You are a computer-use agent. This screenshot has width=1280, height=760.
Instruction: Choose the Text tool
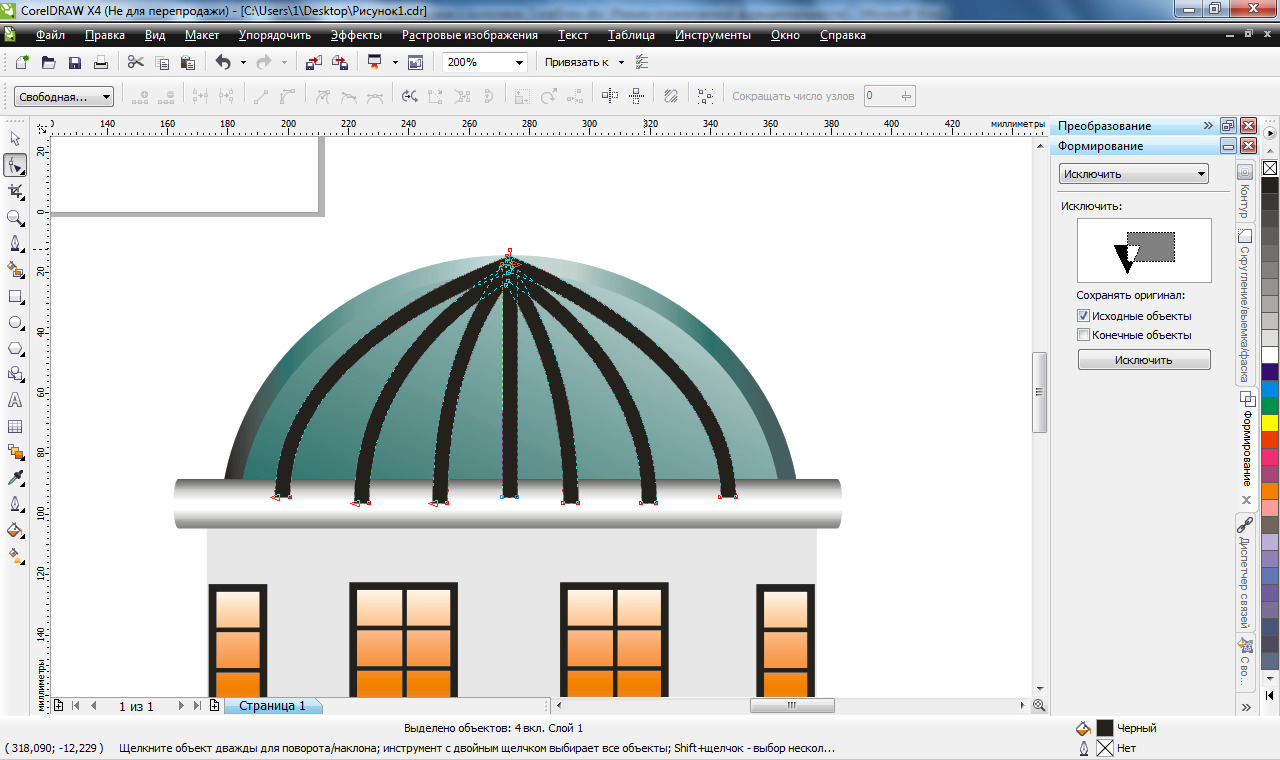coord(15,400)
